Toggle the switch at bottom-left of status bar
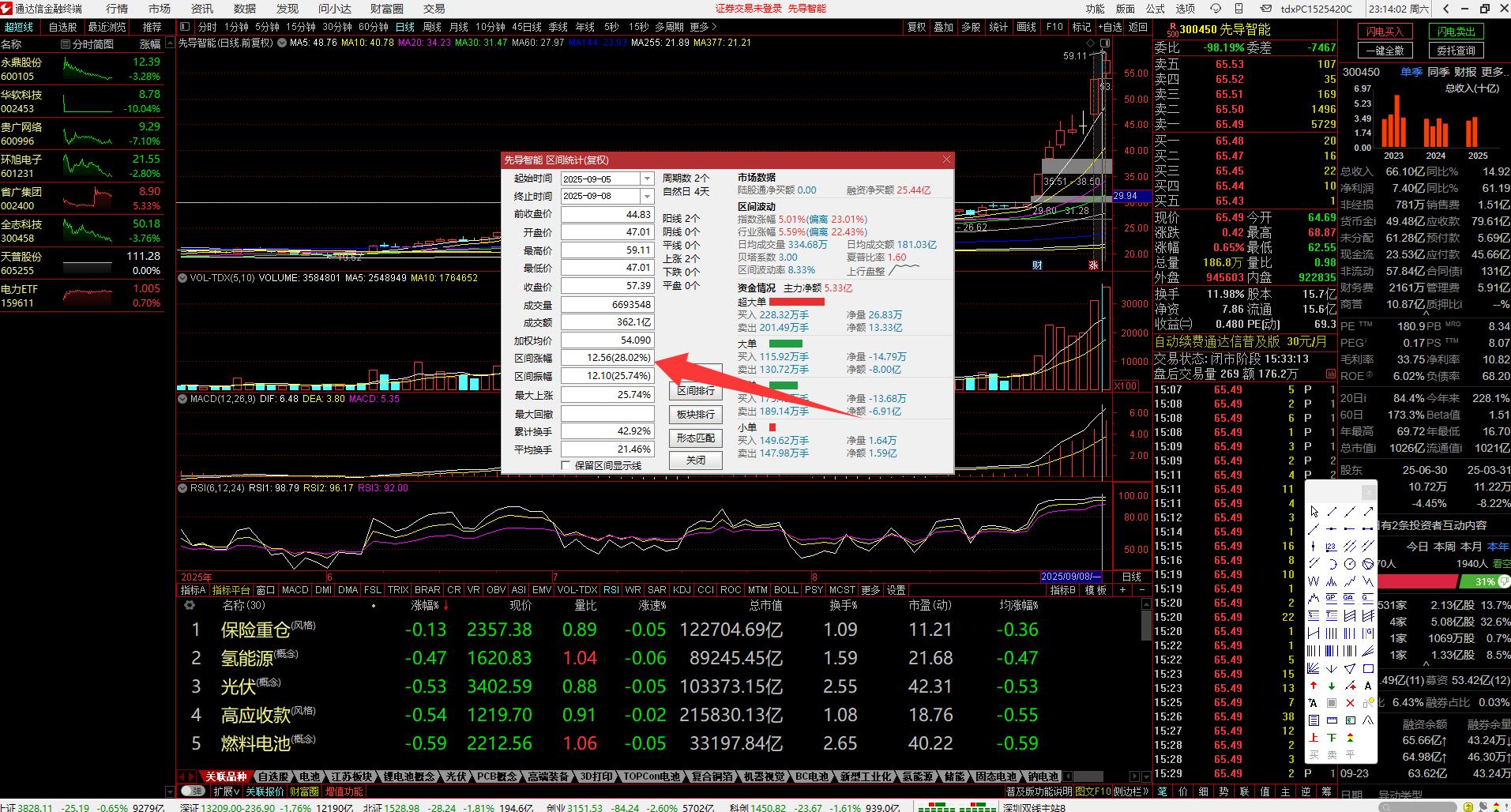 click(x=192, y=791)
